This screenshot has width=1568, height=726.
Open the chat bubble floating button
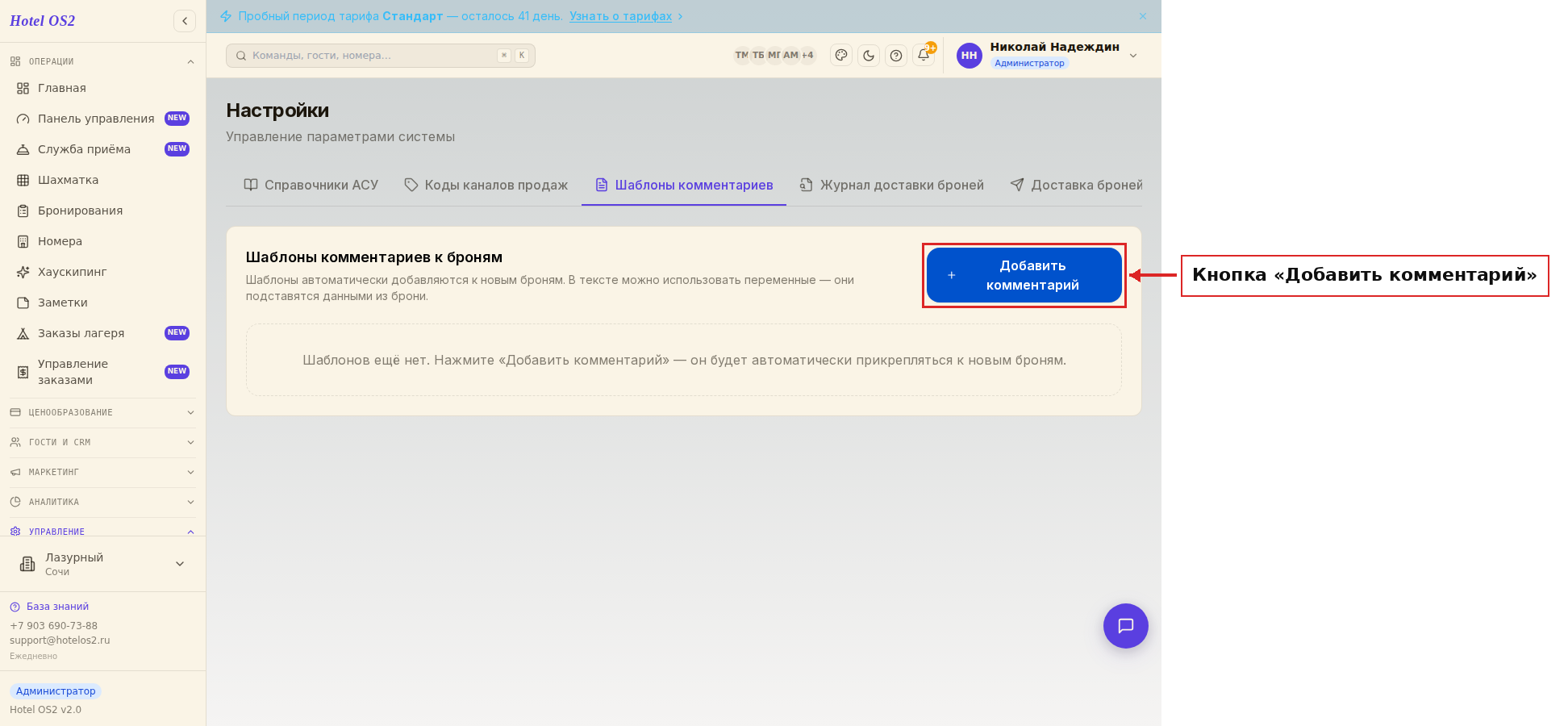1126,626
